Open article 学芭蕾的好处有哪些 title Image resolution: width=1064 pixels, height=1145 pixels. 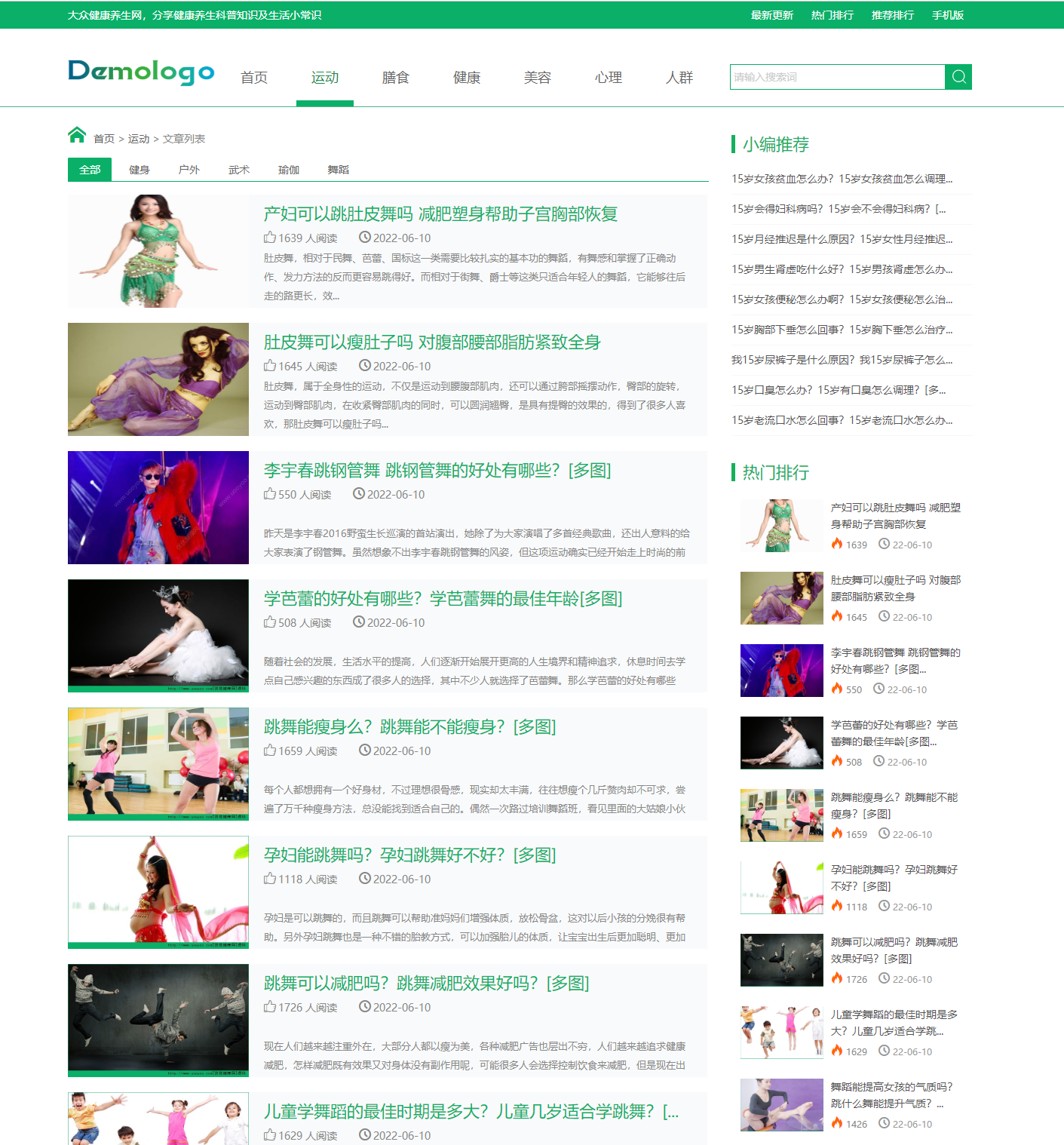click(443, 599)
